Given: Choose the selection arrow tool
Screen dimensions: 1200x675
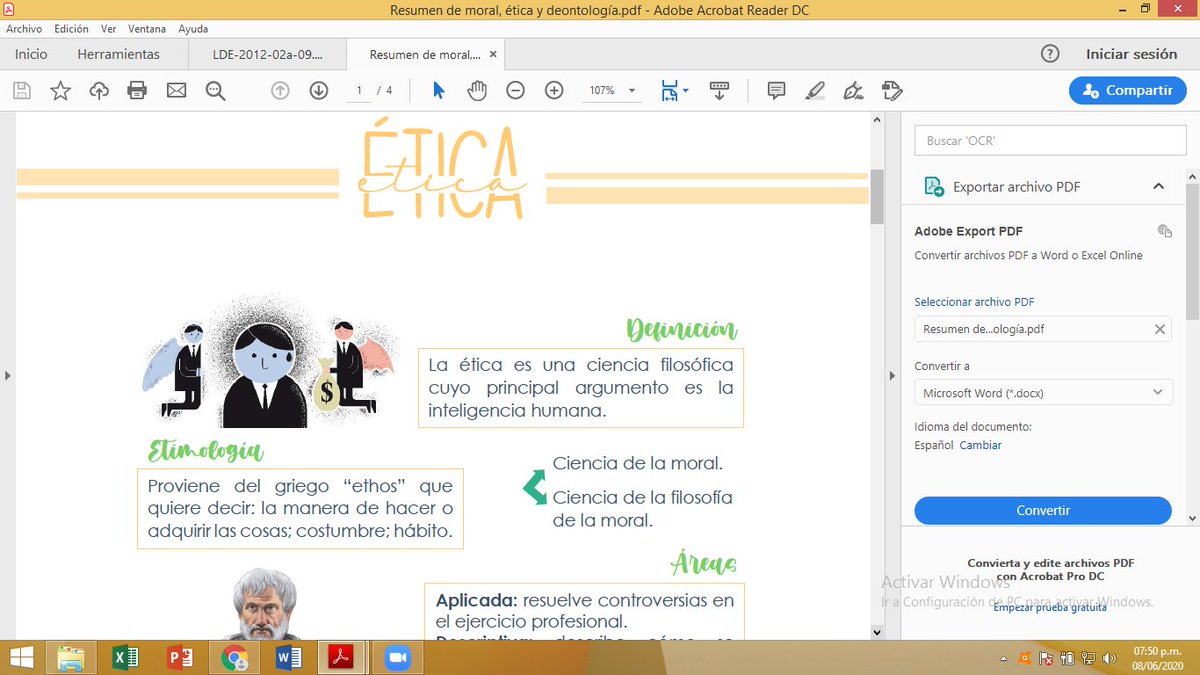Looking at the screenshot, I should pos(438,91).
